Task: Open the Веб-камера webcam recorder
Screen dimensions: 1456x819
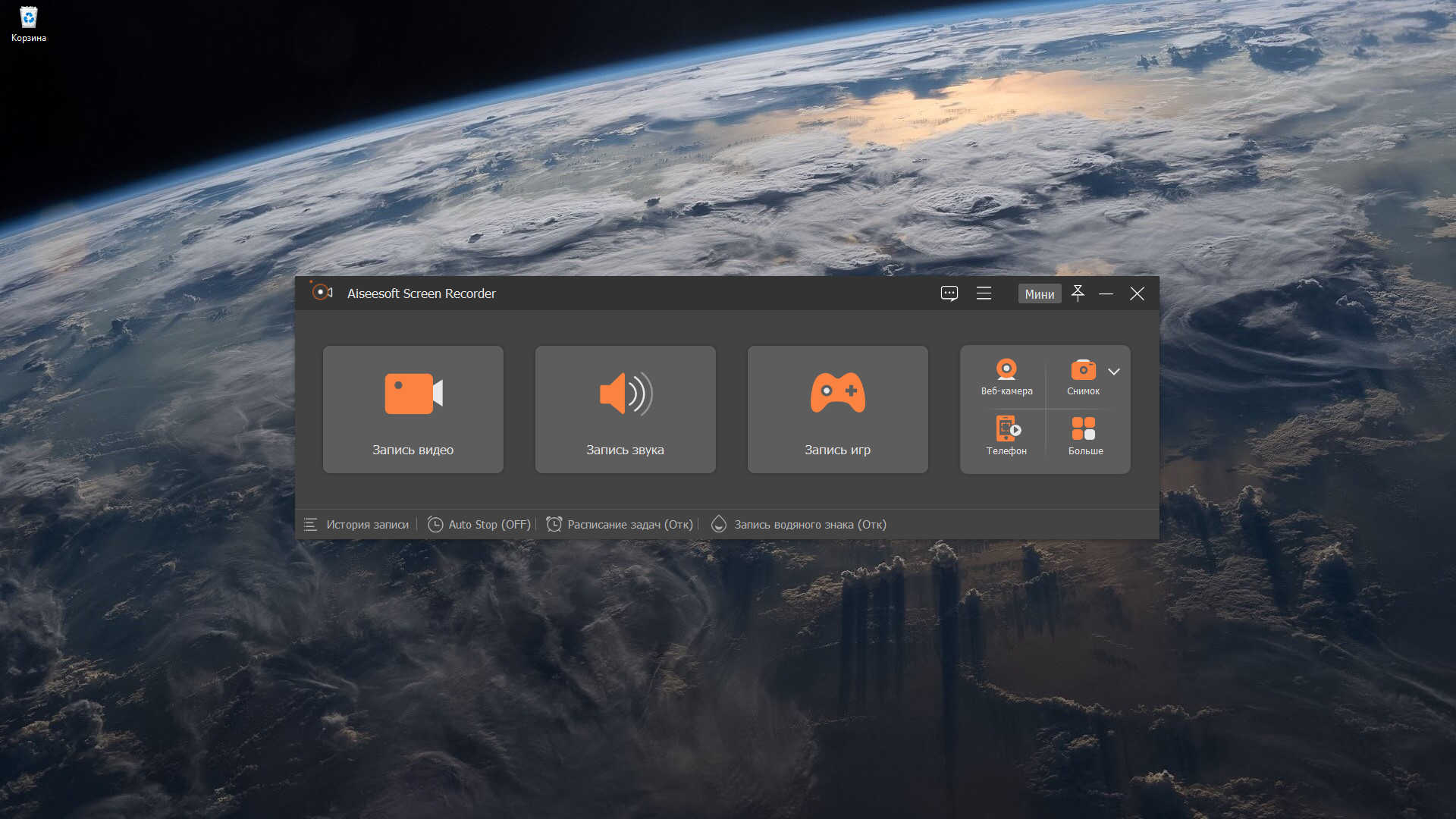Action: coord(1006,377)
